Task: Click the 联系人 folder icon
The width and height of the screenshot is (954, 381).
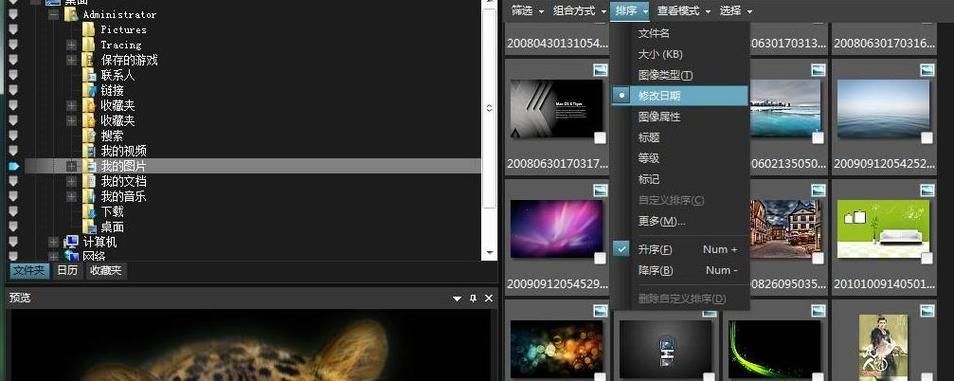Action: (89, 75)
